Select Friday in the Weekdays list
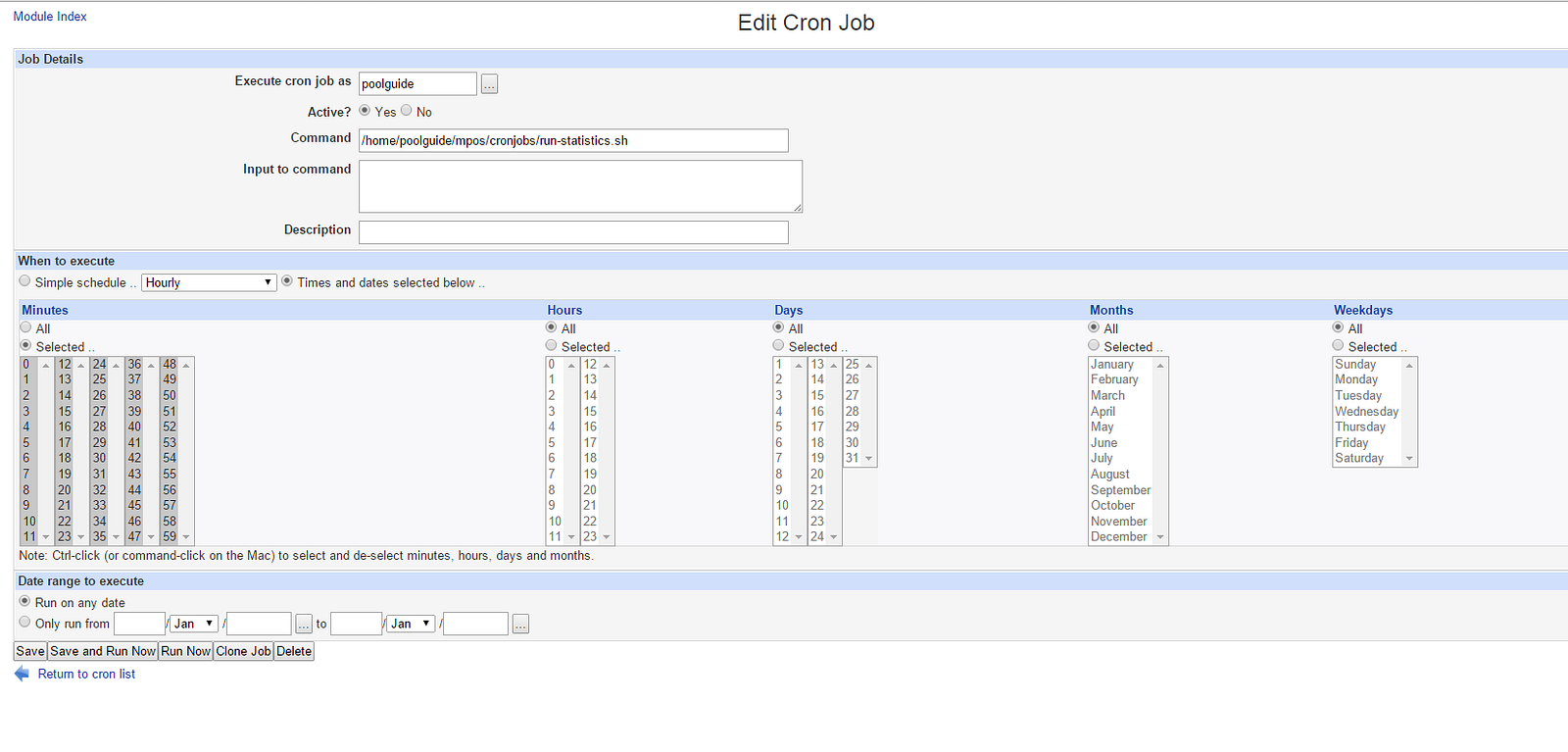The width and height of the screenshot is (1568, 752). click(x=1367, y=443)
